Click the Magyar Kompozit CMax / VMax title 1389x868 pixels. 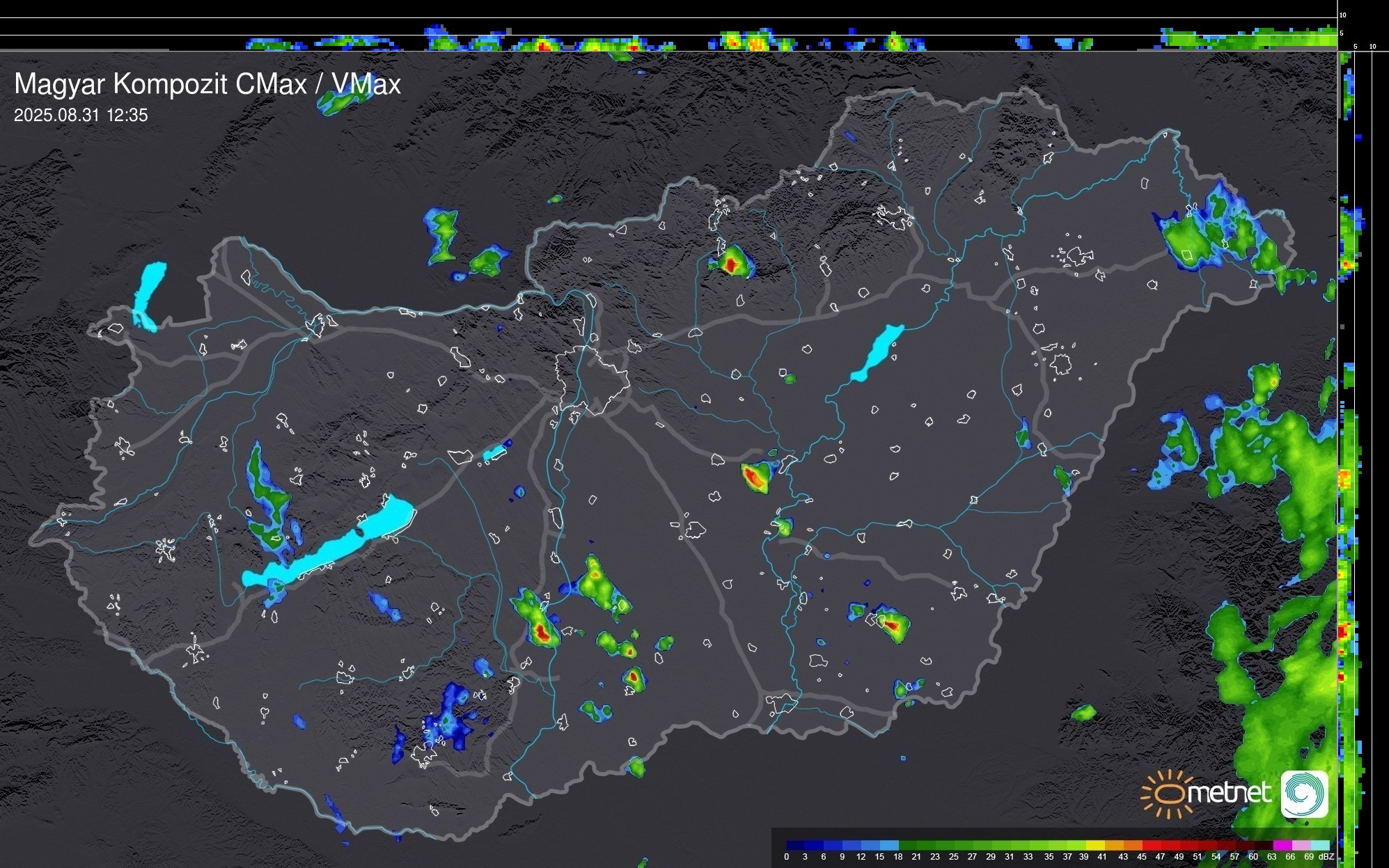pos(207,84)
